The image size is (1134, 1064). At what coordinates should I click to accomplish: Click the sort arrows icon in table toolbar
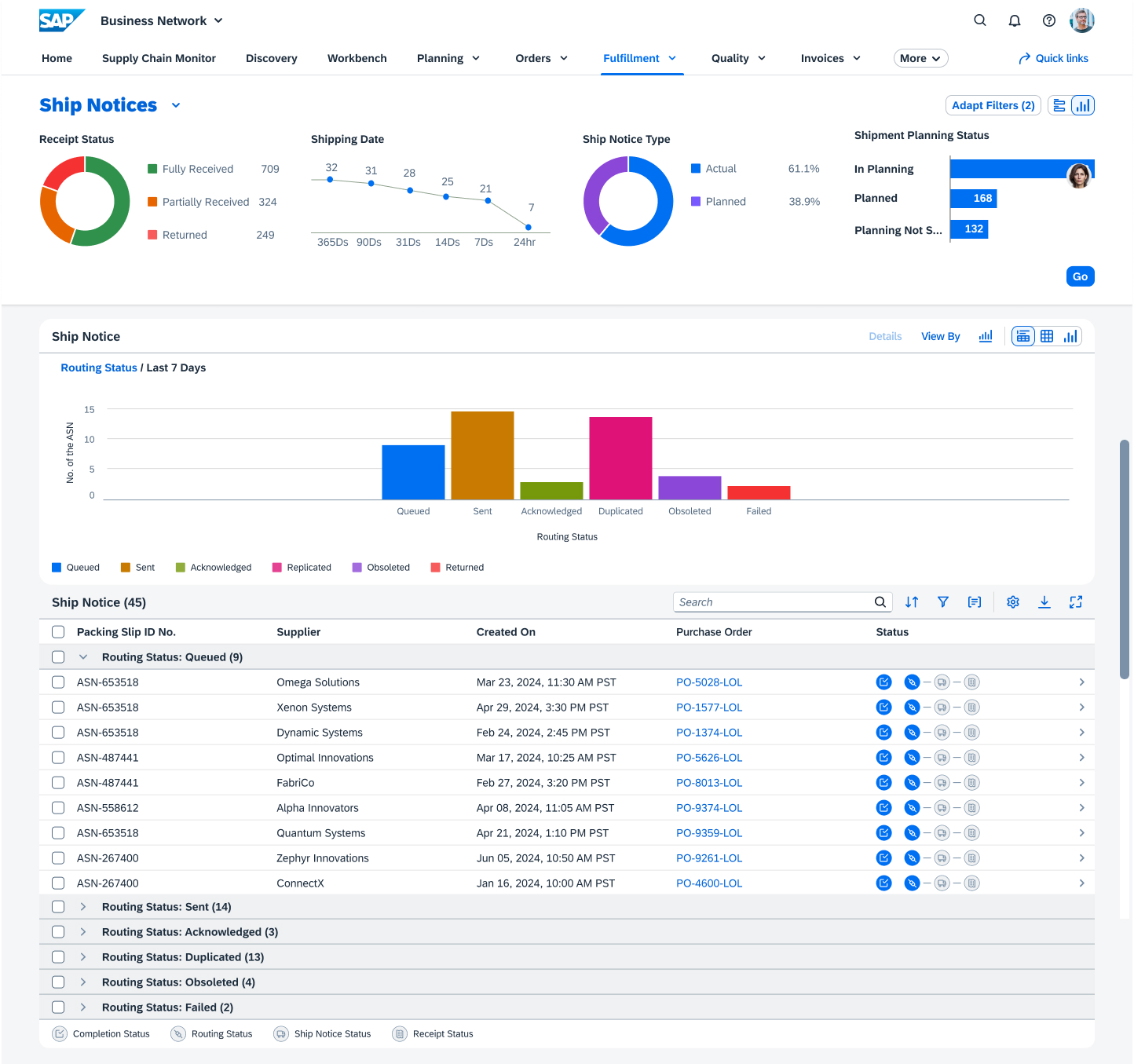(911, 602)
